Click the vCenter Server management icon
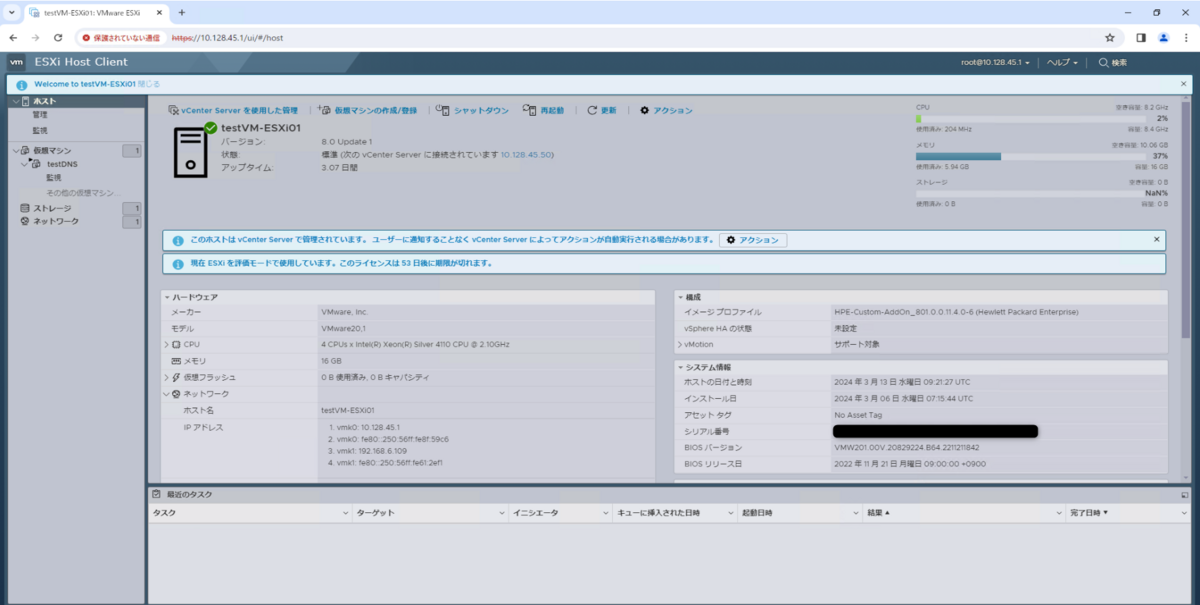This screenshot has height=605, width=1200. click(173, 110)
